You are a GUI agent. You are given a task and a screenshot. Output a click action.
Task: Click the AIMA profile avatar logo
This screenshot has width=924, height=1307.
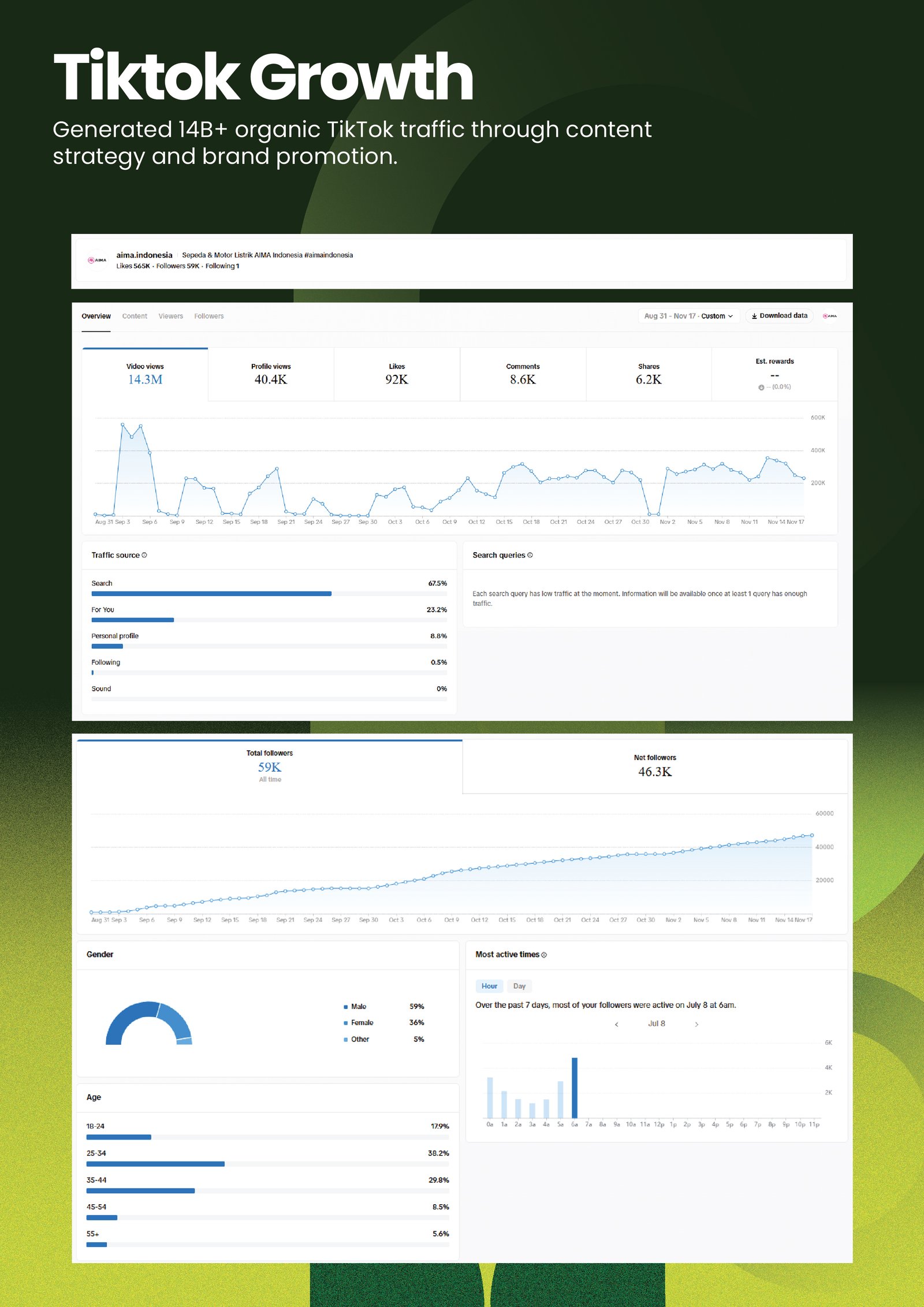click(x=97, y=260)
